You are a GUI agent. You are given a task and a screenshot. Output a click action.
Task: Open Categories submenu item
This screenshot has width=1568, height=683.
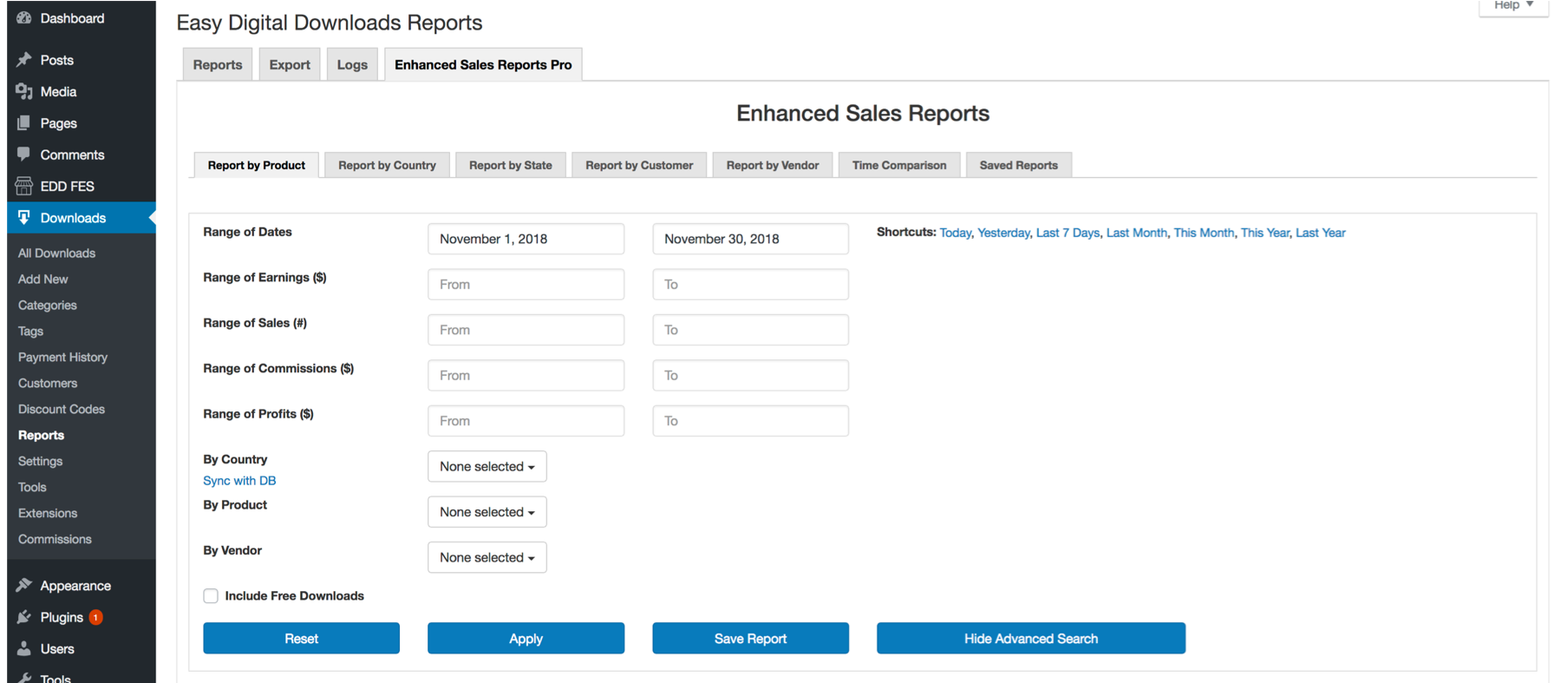click(x=47, y=305)
